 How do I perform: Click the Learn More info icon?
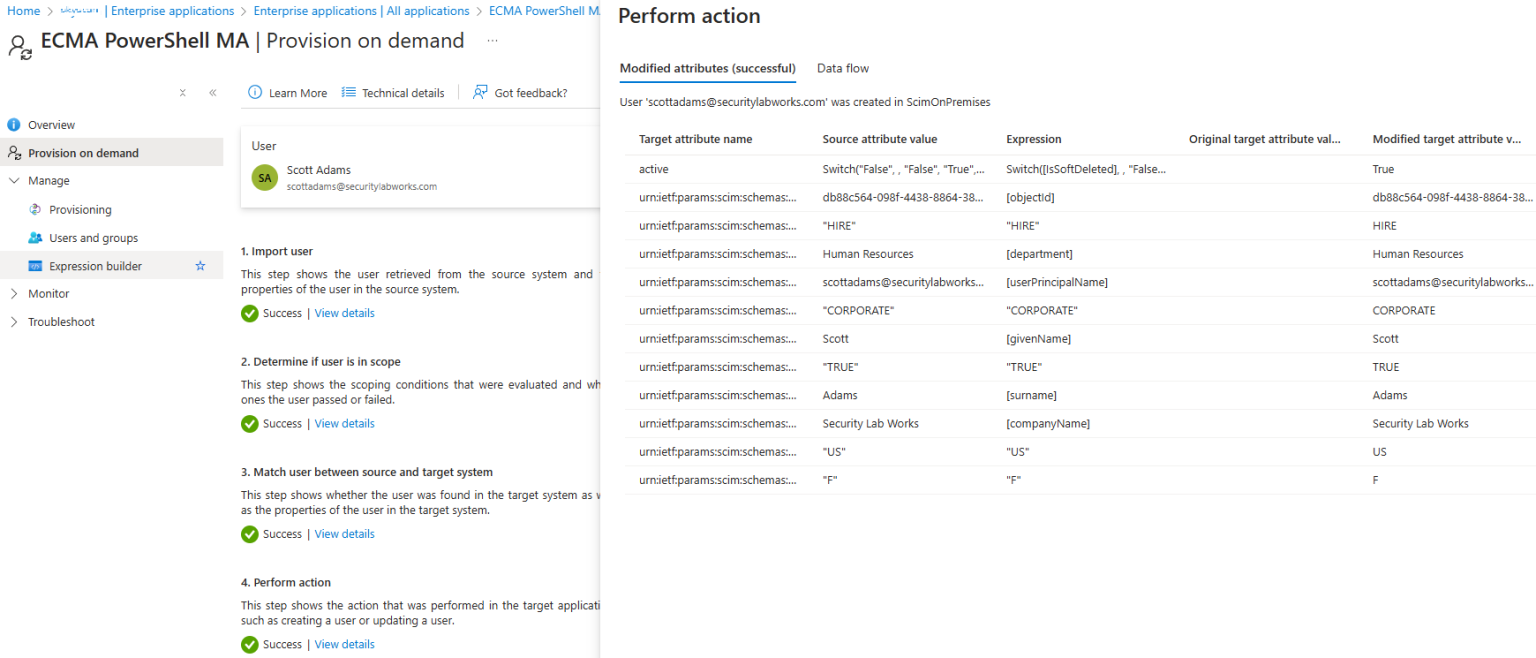click(257, 92)
